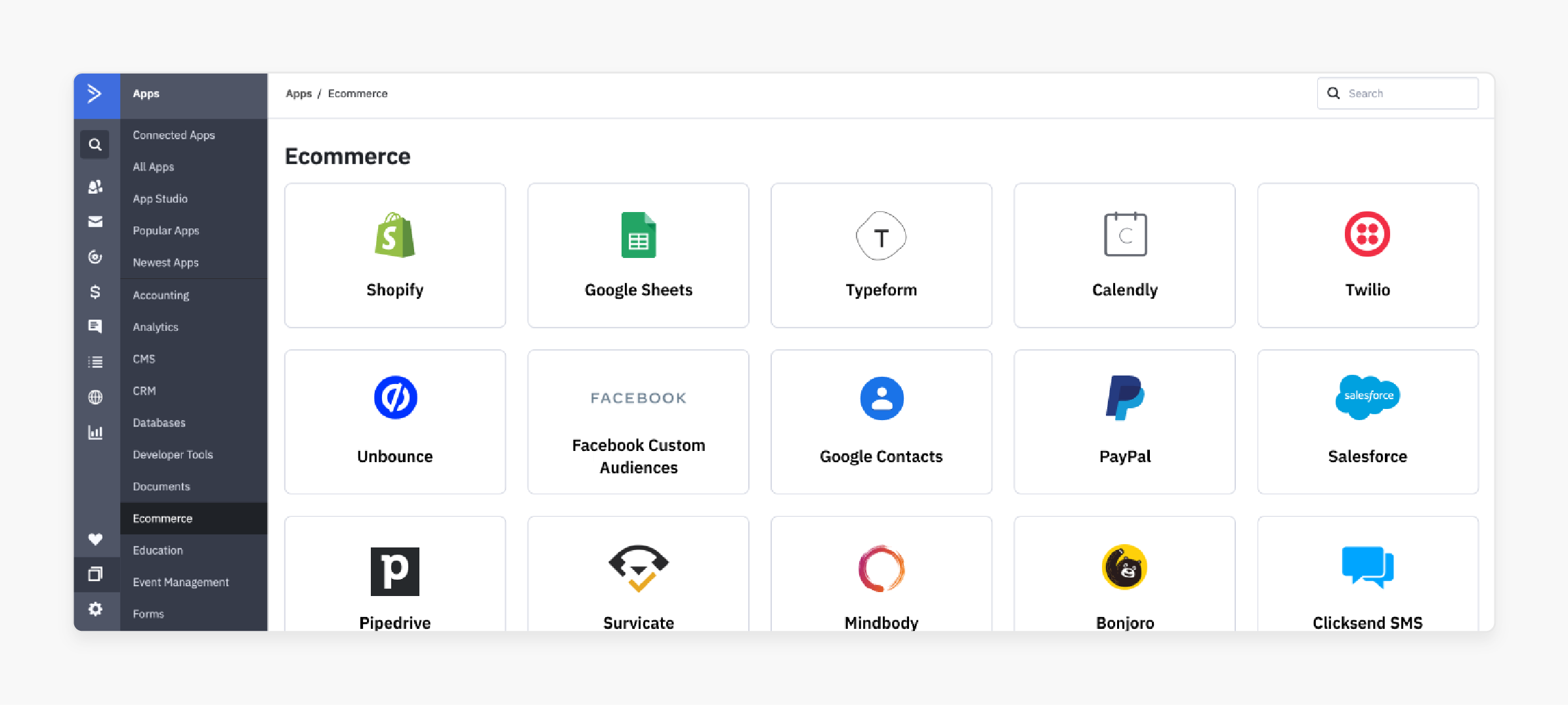Click the magnifier icon in search box

pyautogui.click(x=1334, y=93)
